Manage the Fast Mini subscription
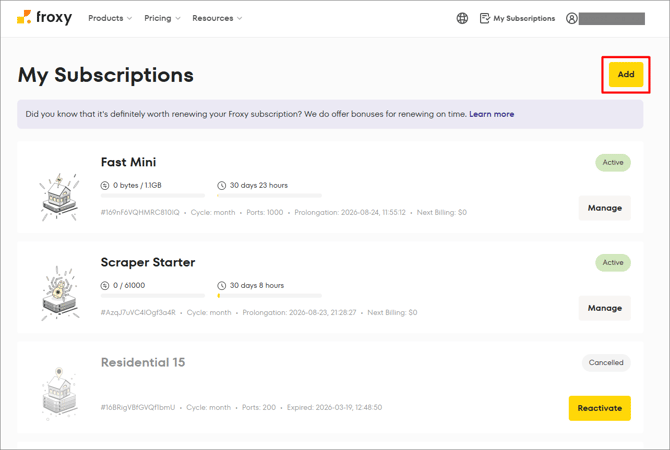 (x=605, y=208)
